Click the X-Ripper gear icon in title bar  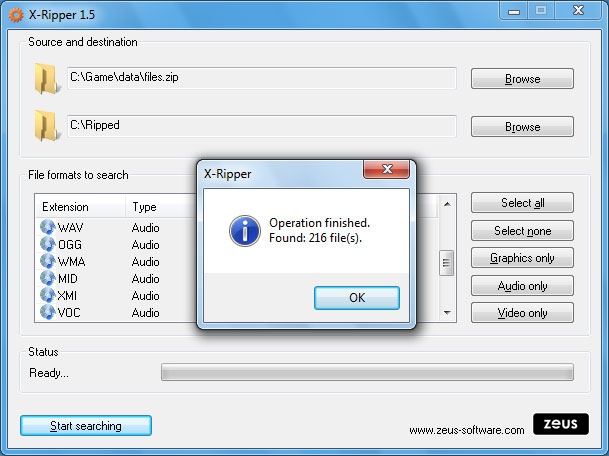pos(16,15)
